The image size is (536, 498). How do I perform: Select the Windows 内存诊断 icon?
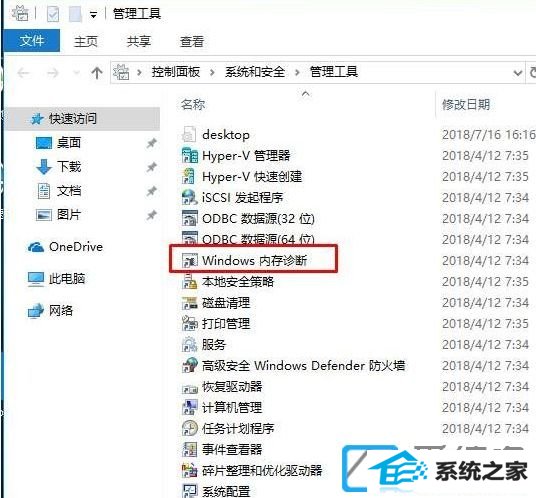[x=190, y=261]
